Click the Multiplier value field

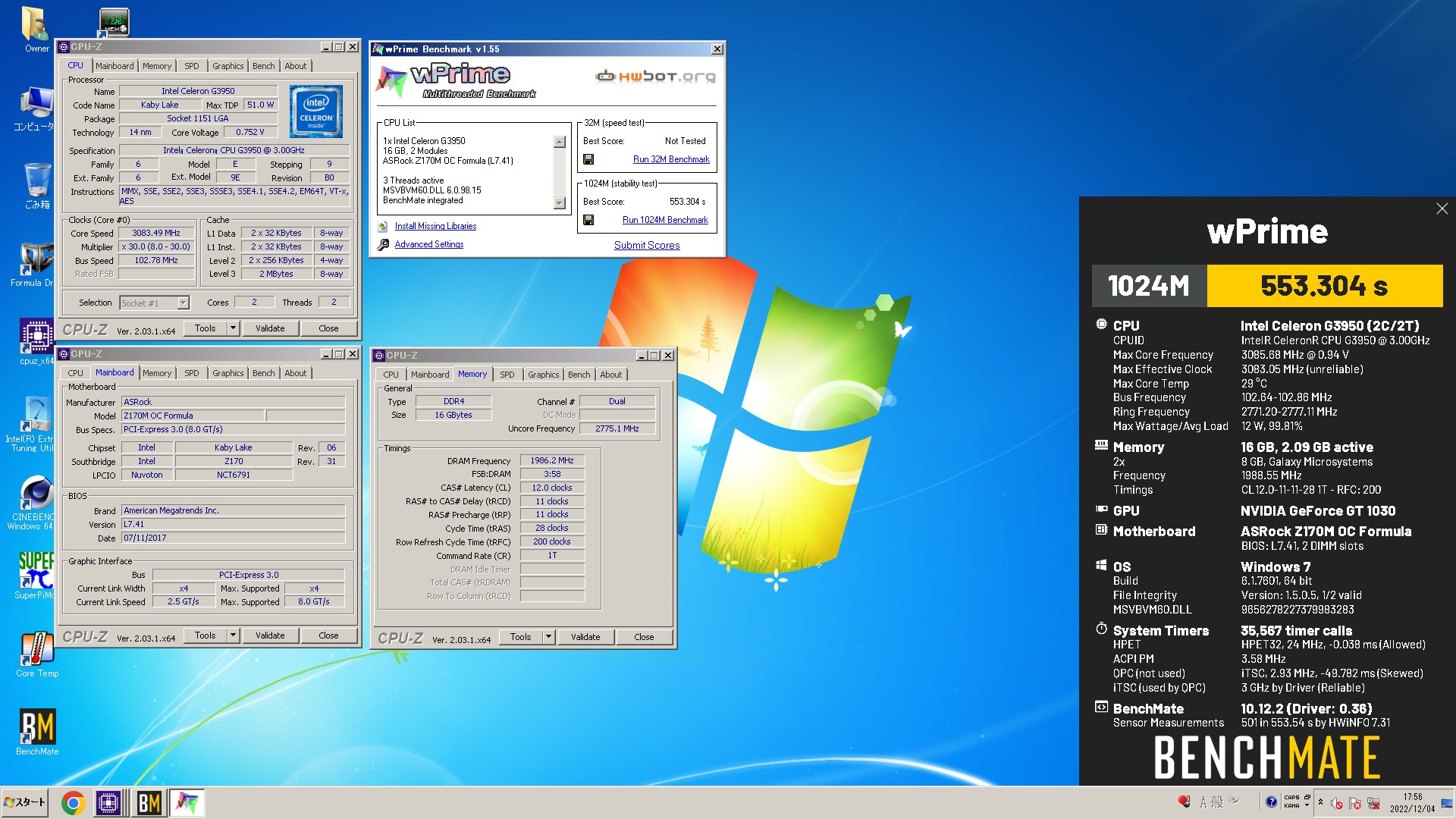(x=156, y=247)
